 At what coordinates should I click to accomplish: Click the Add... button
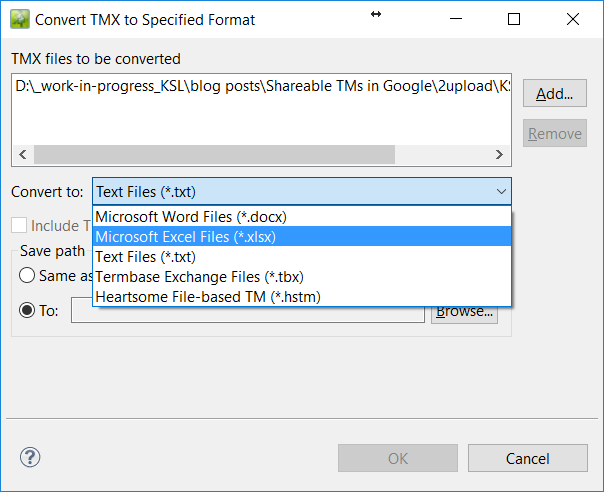click(555, 93)
